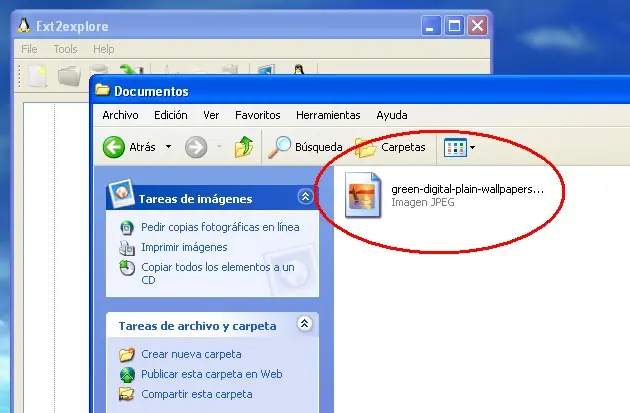Select the green-digital-plain-wallpapers JPEG thumbnail
Viewport: 630px width, 413px height.
363,195
